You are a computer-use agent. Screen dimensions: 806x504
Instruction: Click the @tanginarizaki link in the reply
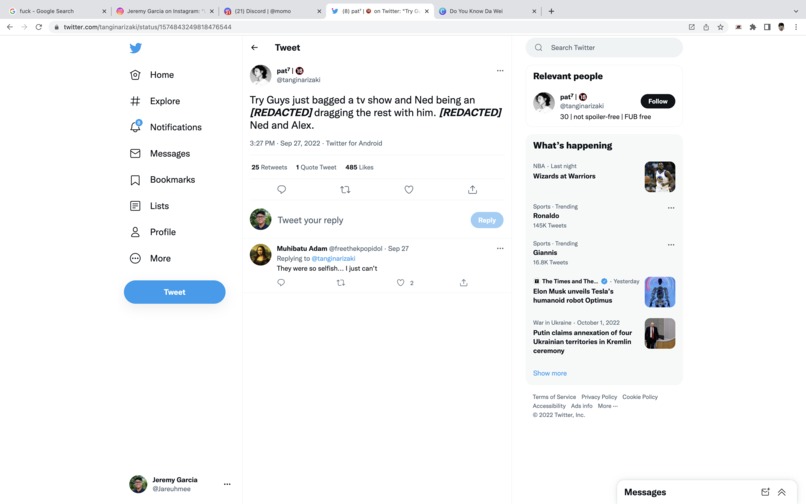point(333,258)
